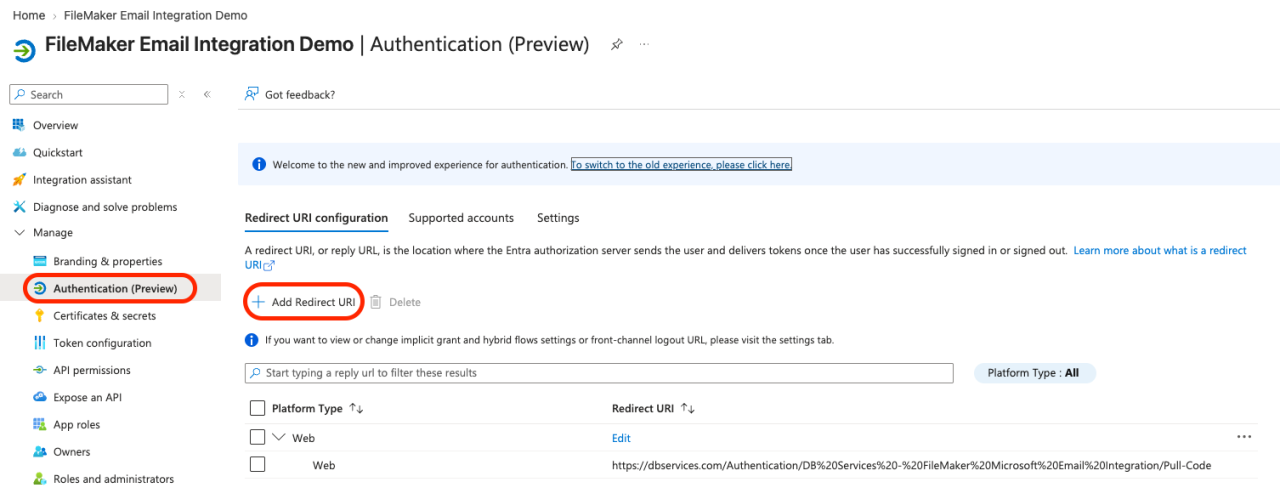Click in the sidebar Search field

[x=89, y=94]
